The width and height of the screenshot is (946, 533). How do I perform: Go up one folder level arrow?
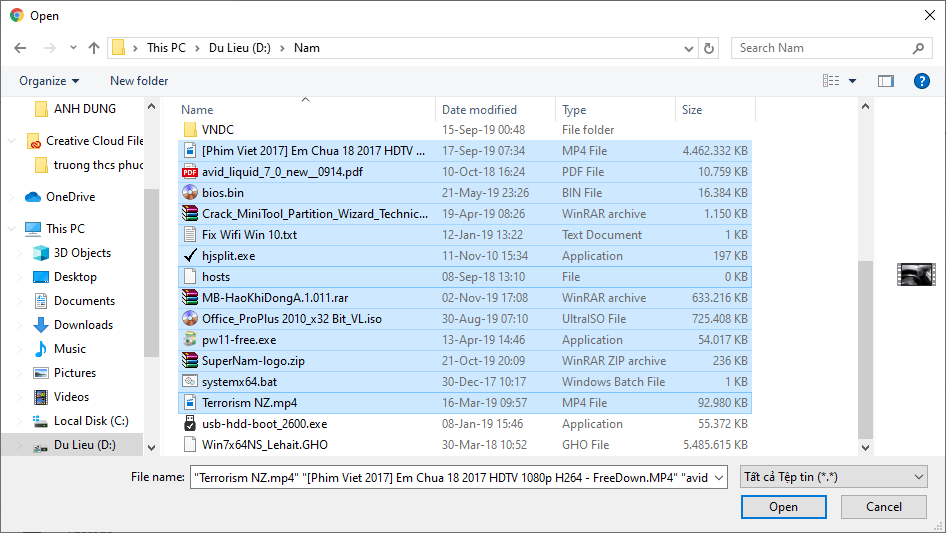(x=94, y=48)
